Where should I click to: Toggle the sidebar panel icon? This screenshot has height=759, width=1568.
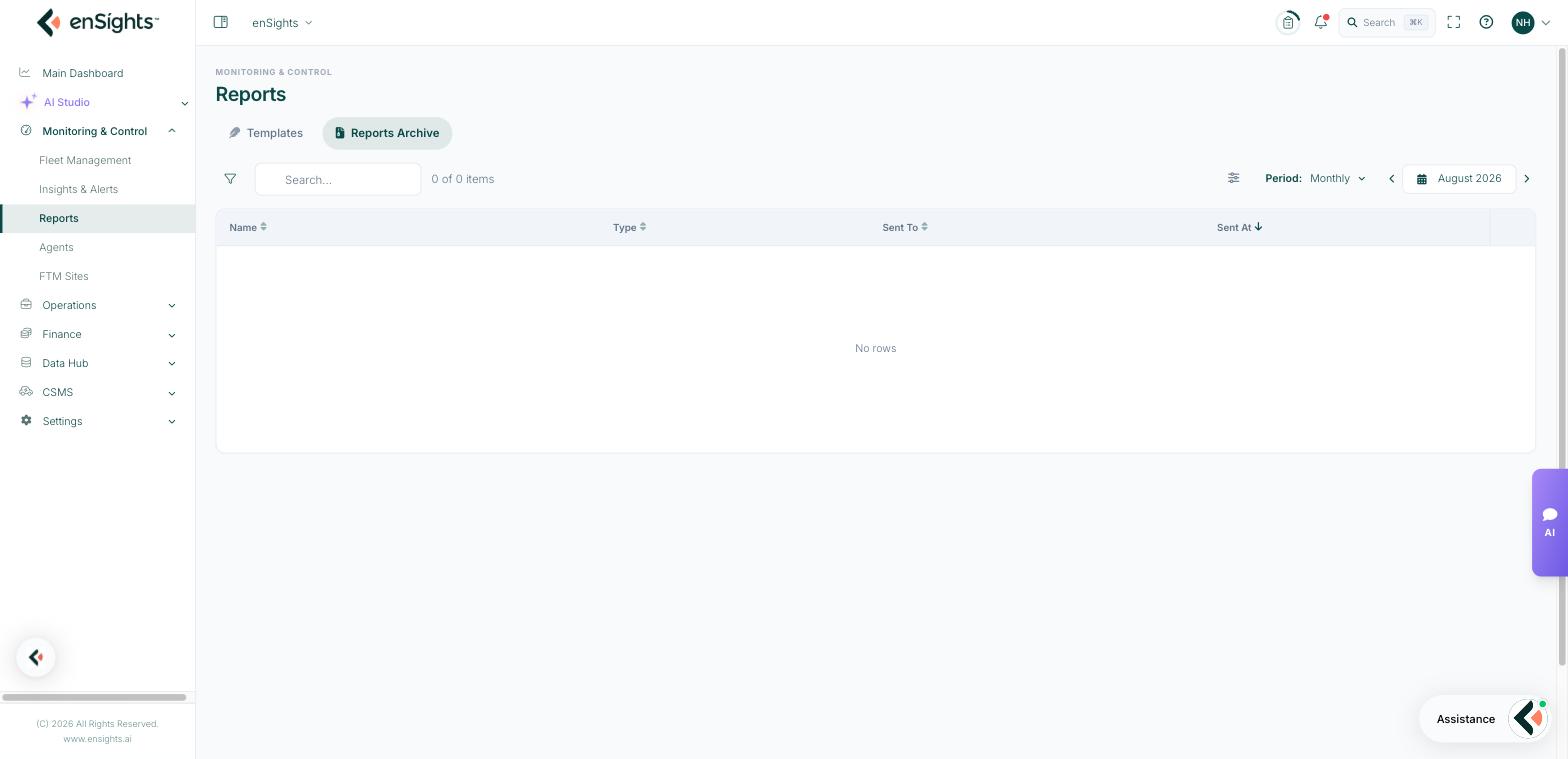(221, 22)
